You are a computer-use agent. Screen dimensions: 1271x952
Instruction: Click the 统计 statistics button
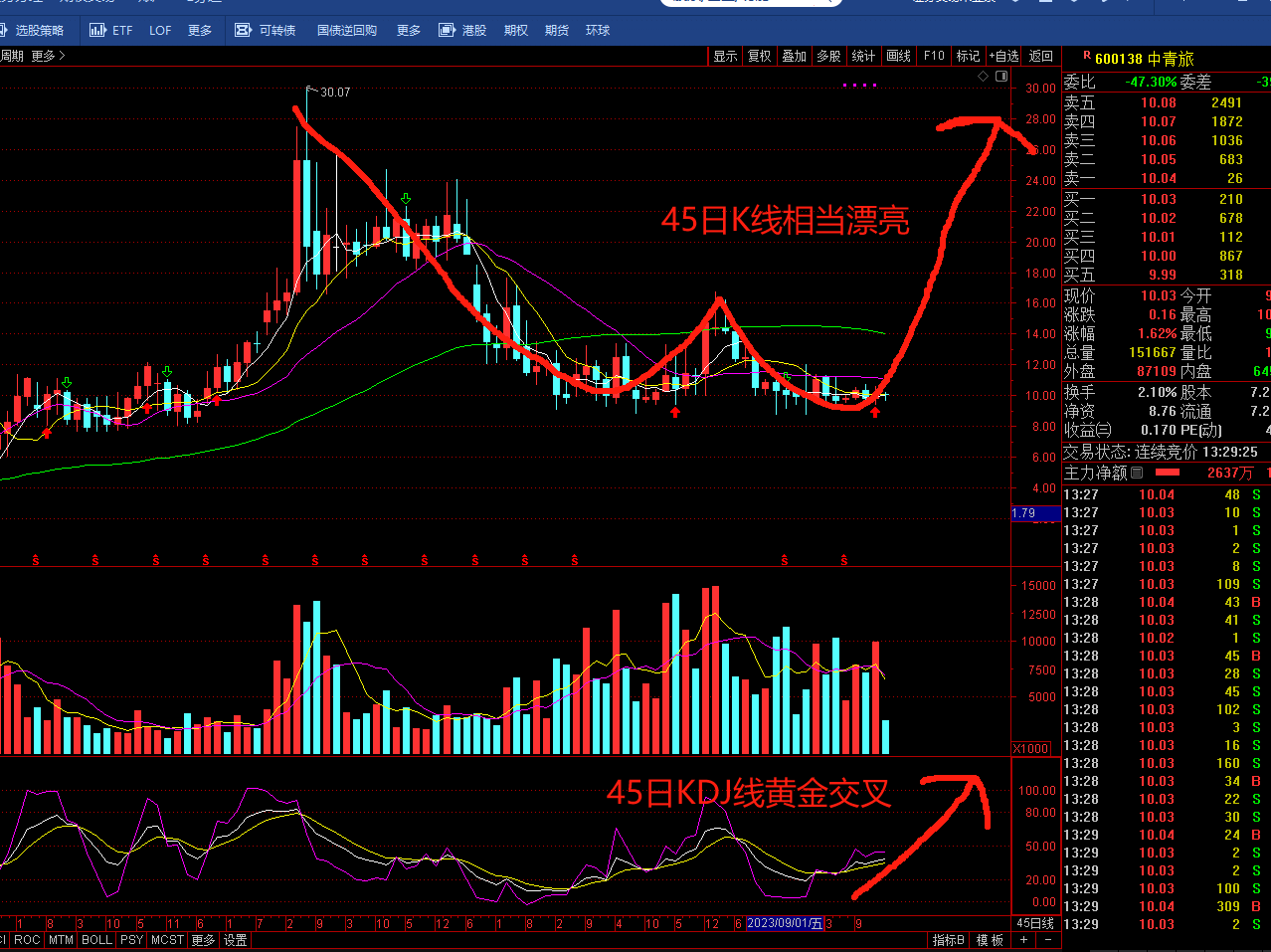click(x=864, y=56)
